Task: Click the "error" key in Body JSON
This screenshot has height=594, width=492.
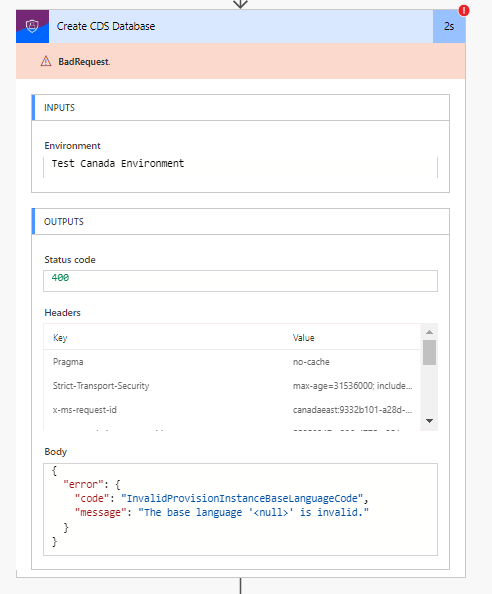Action: pyautogui.click(x=83, y=485)
